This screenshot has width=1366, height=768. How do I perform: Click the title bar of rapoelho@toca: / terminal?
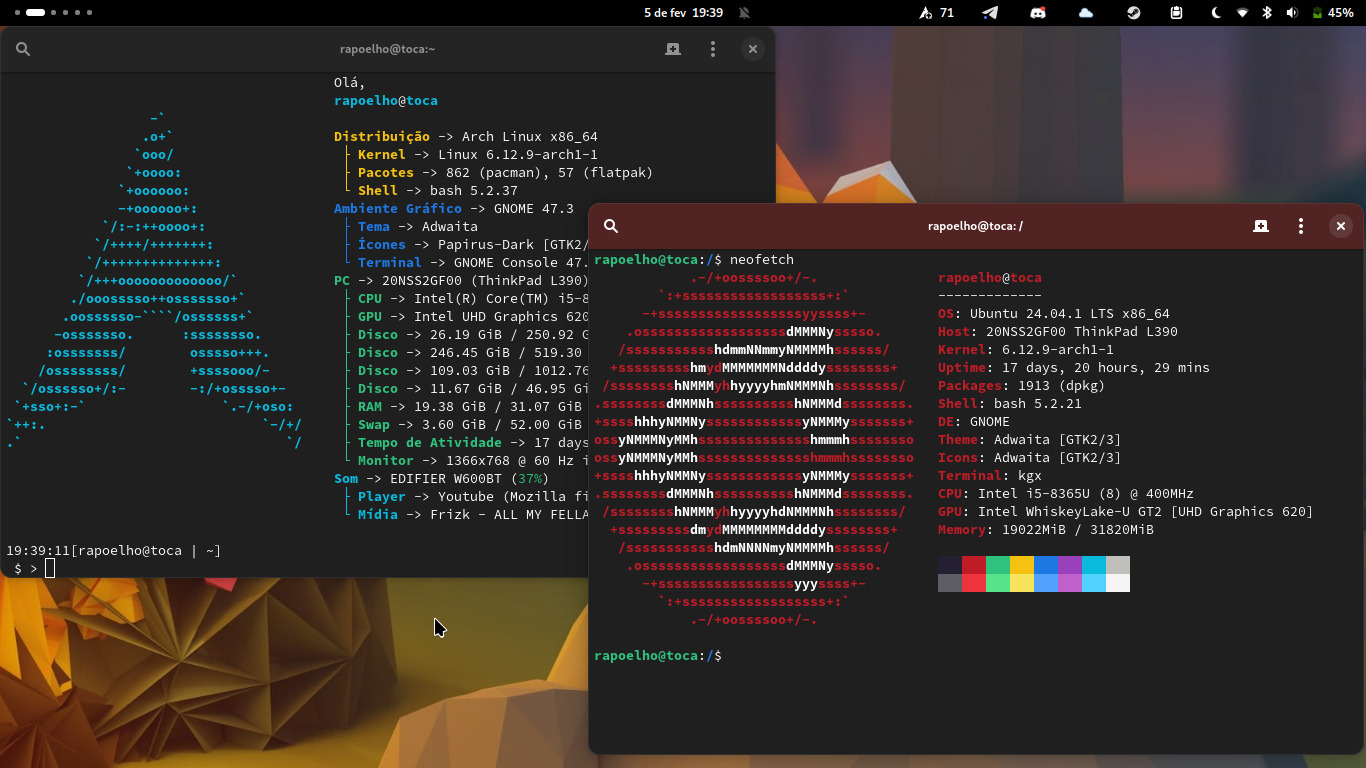tap(975, 226)
